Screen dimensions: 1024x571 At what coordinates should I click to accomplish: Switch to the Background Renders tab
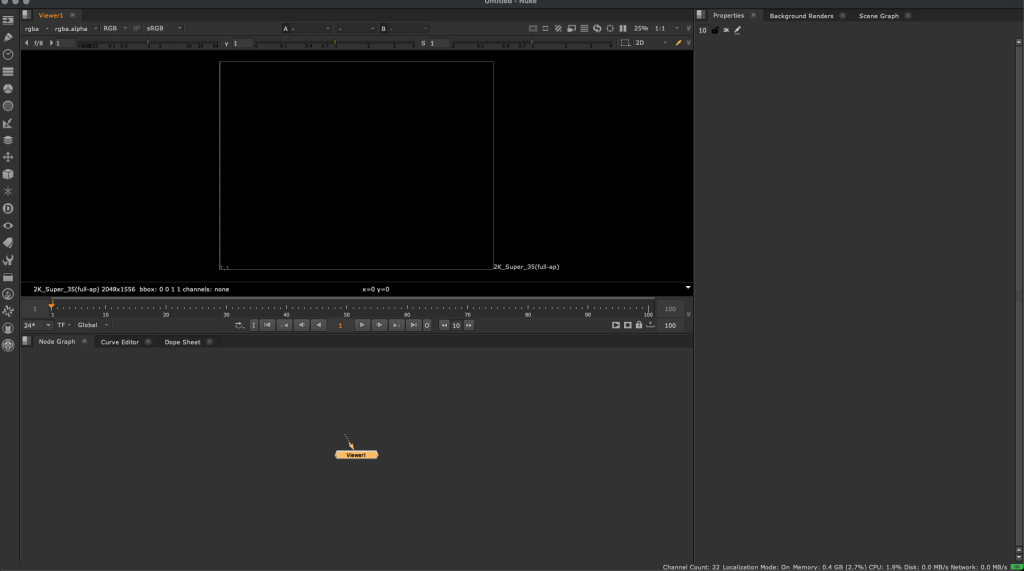801,16
